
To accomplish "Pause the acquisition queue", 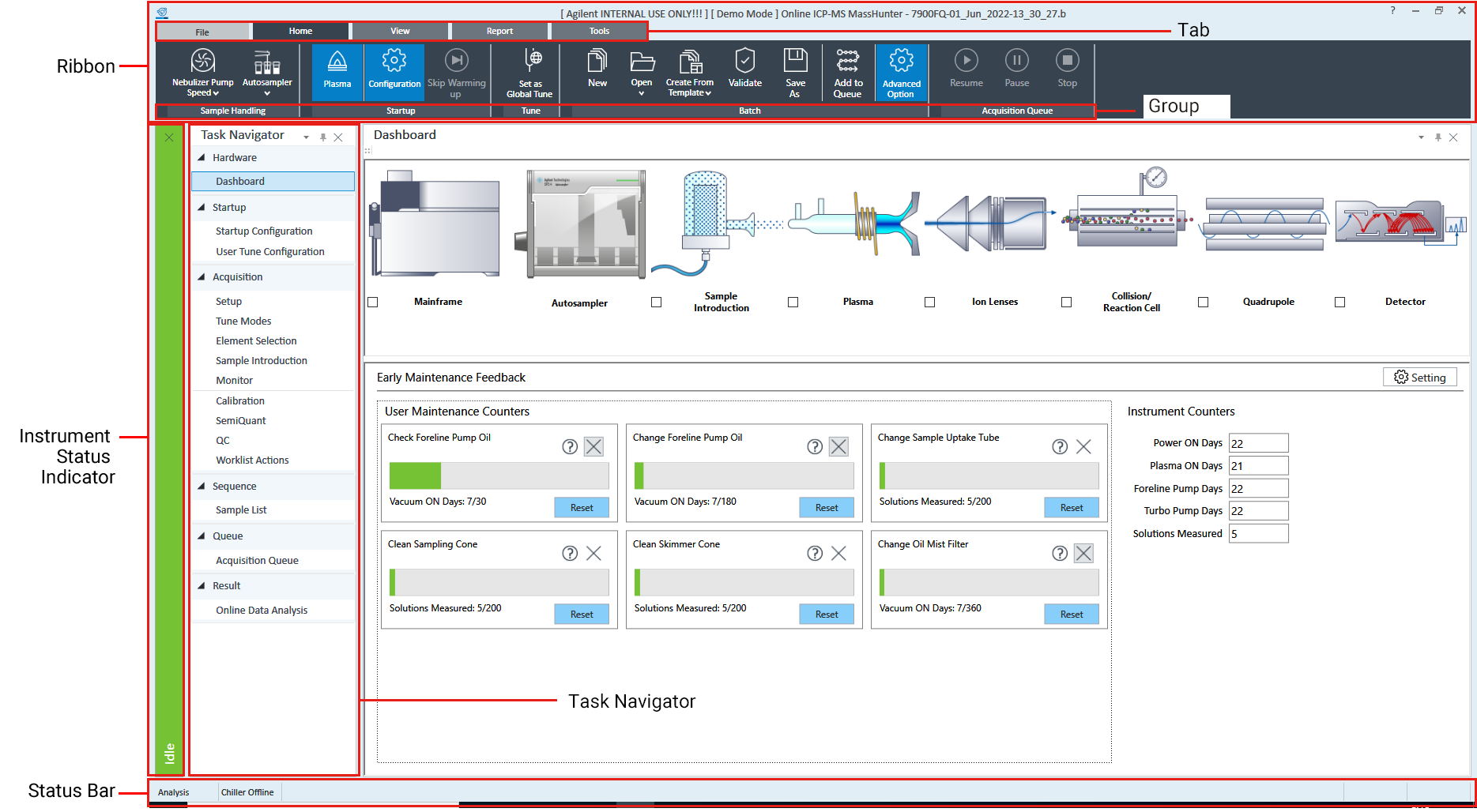I will coord(1017,61).
